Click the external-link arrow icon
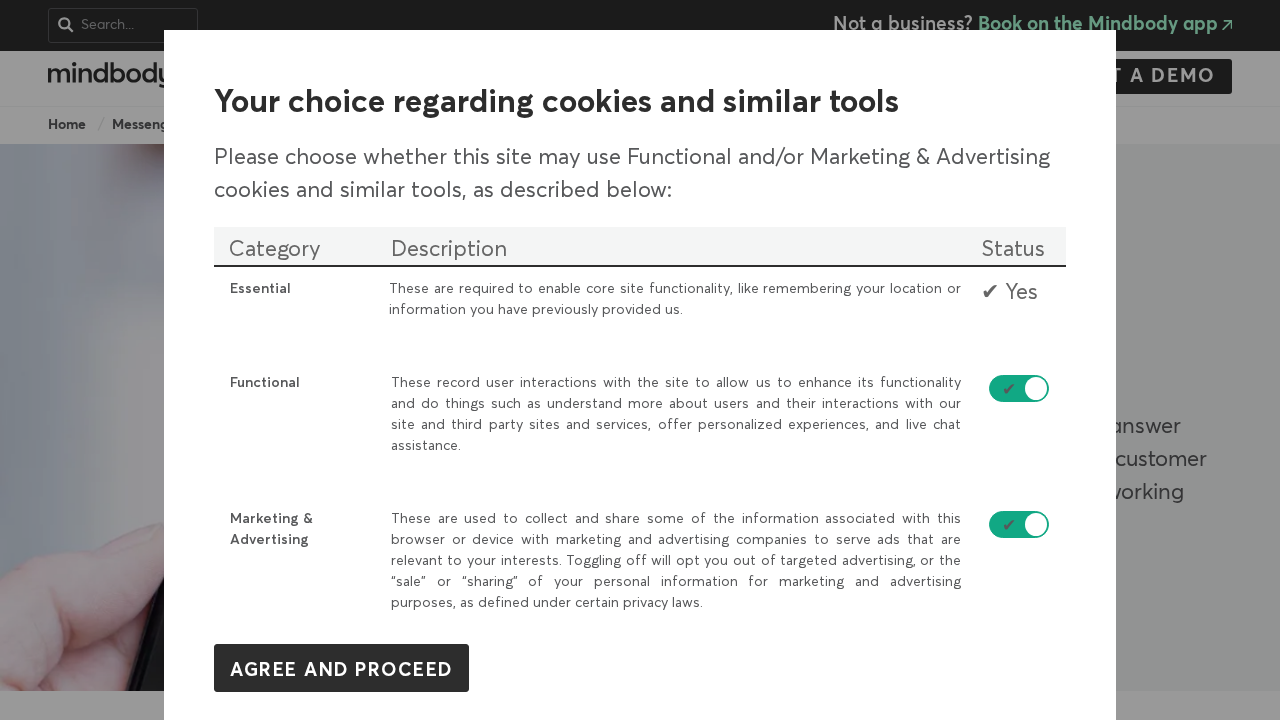 tap(1227, 25)
